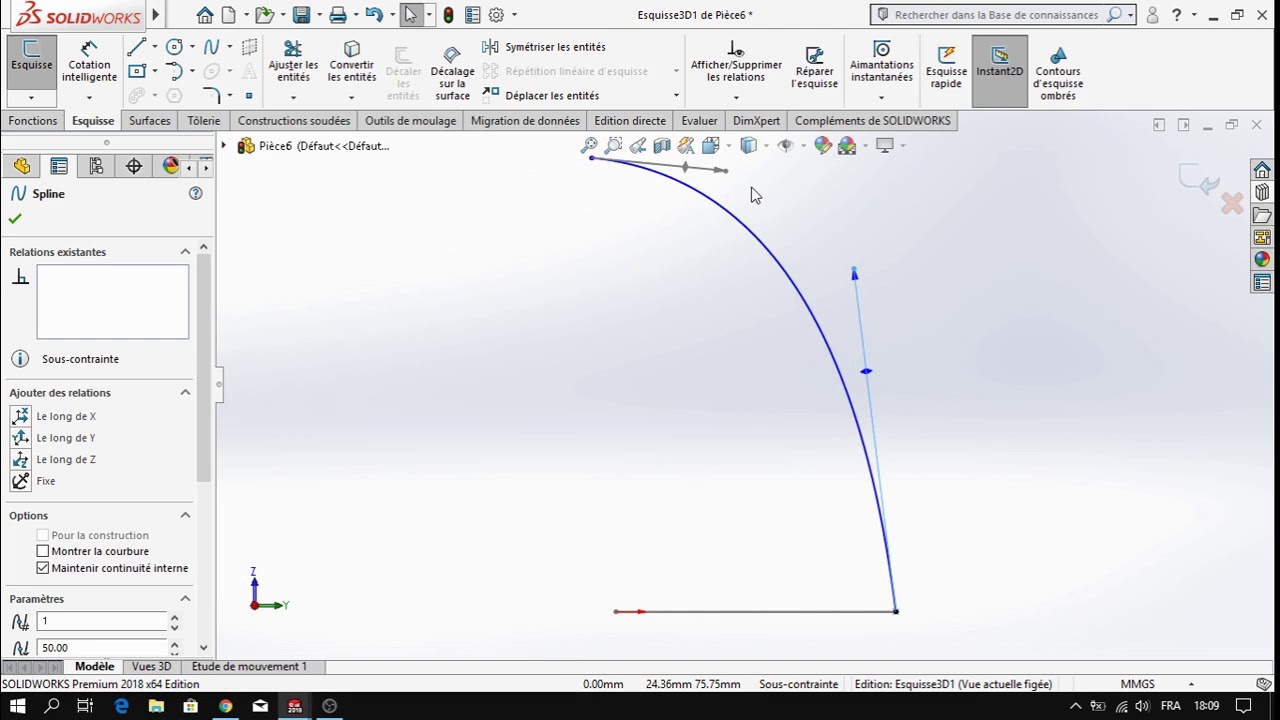The width and height of the screenshot is (1280, 720).
Task: Open Afficher/Supprimer les relations dropdown arrow
Action: (x=736, y=97)
